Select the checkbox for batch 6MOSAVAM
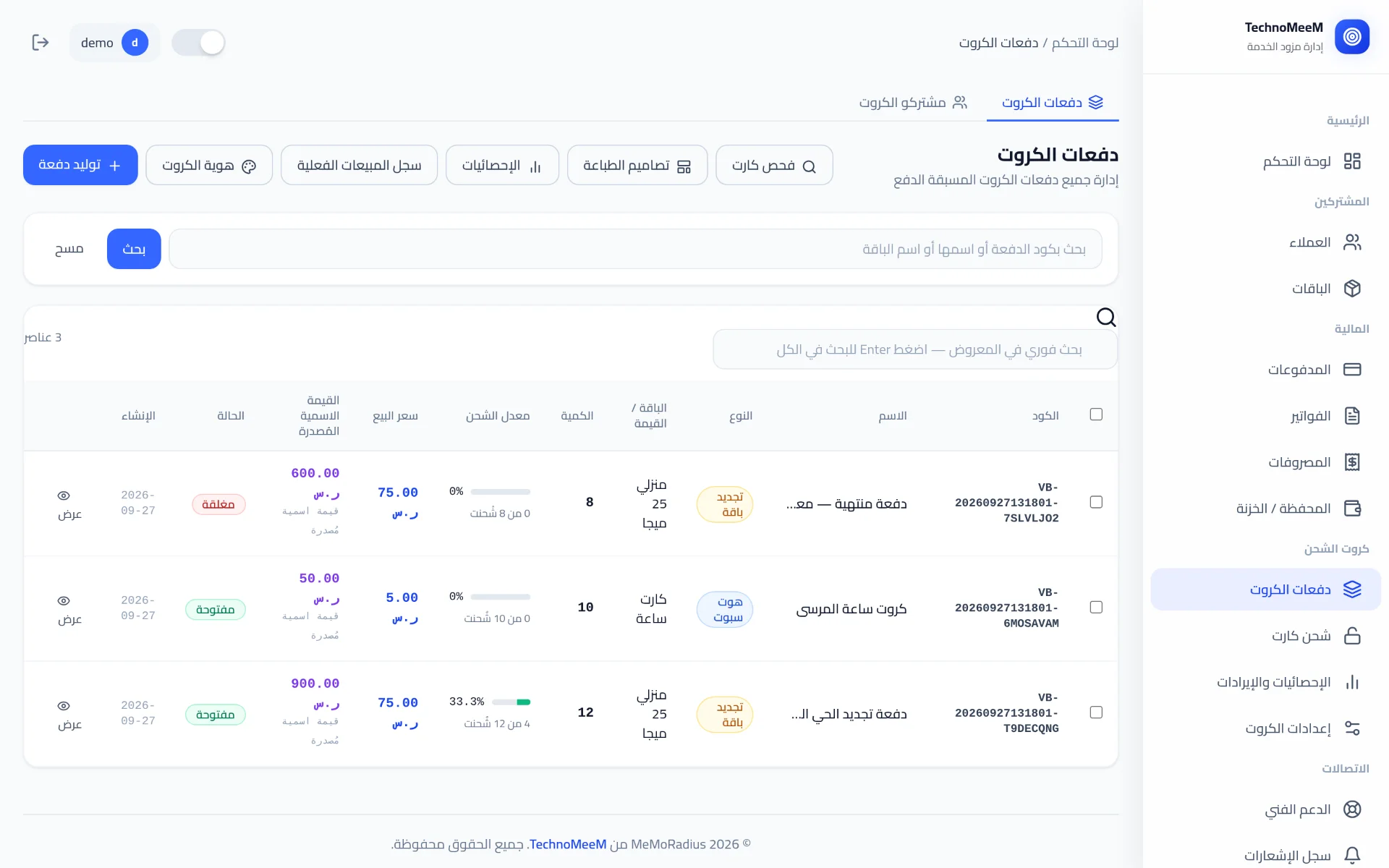The height and width of the screenshot is (868, 1389). click(1096, 607)
